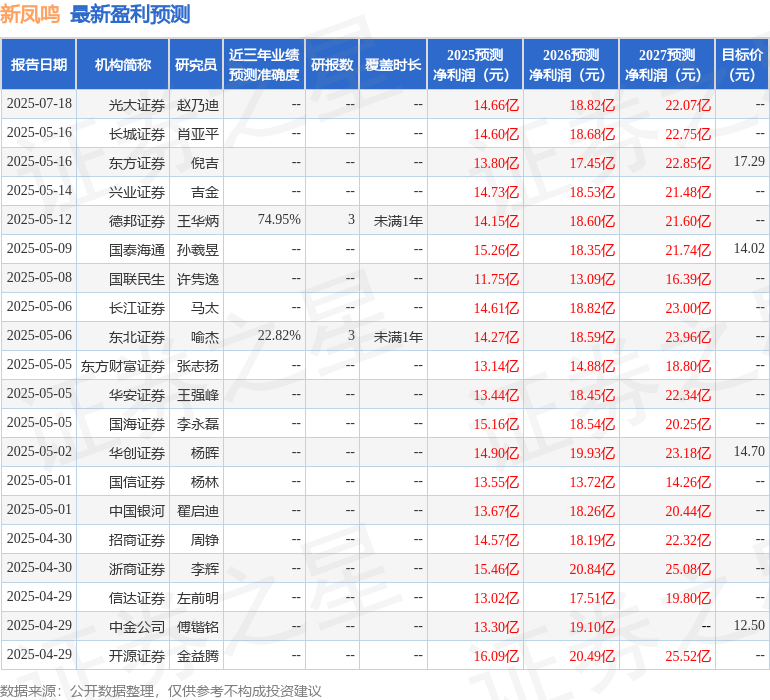The height and width of the screenshot is (700, 770).
Task: Open the 信达证券 institution entry
Action: [x=137, y=598]
